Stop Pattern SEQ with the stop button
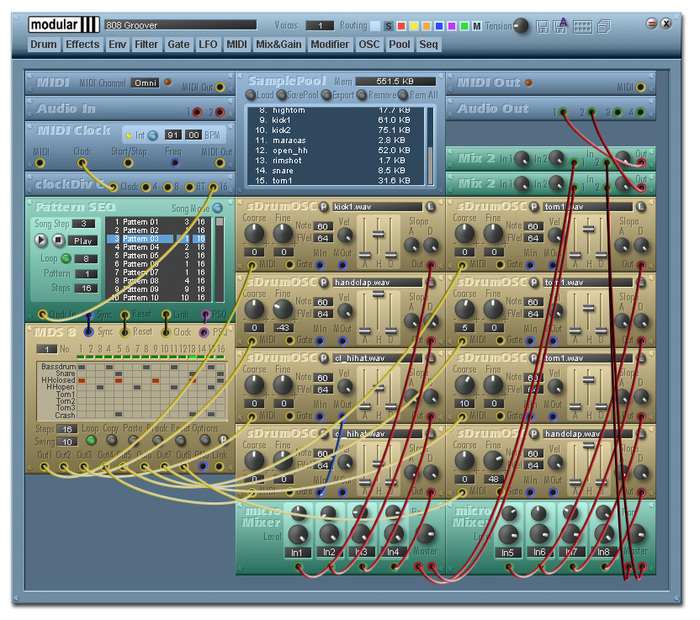The height and width of the screenshot is (620, 700). coord(58,241)
